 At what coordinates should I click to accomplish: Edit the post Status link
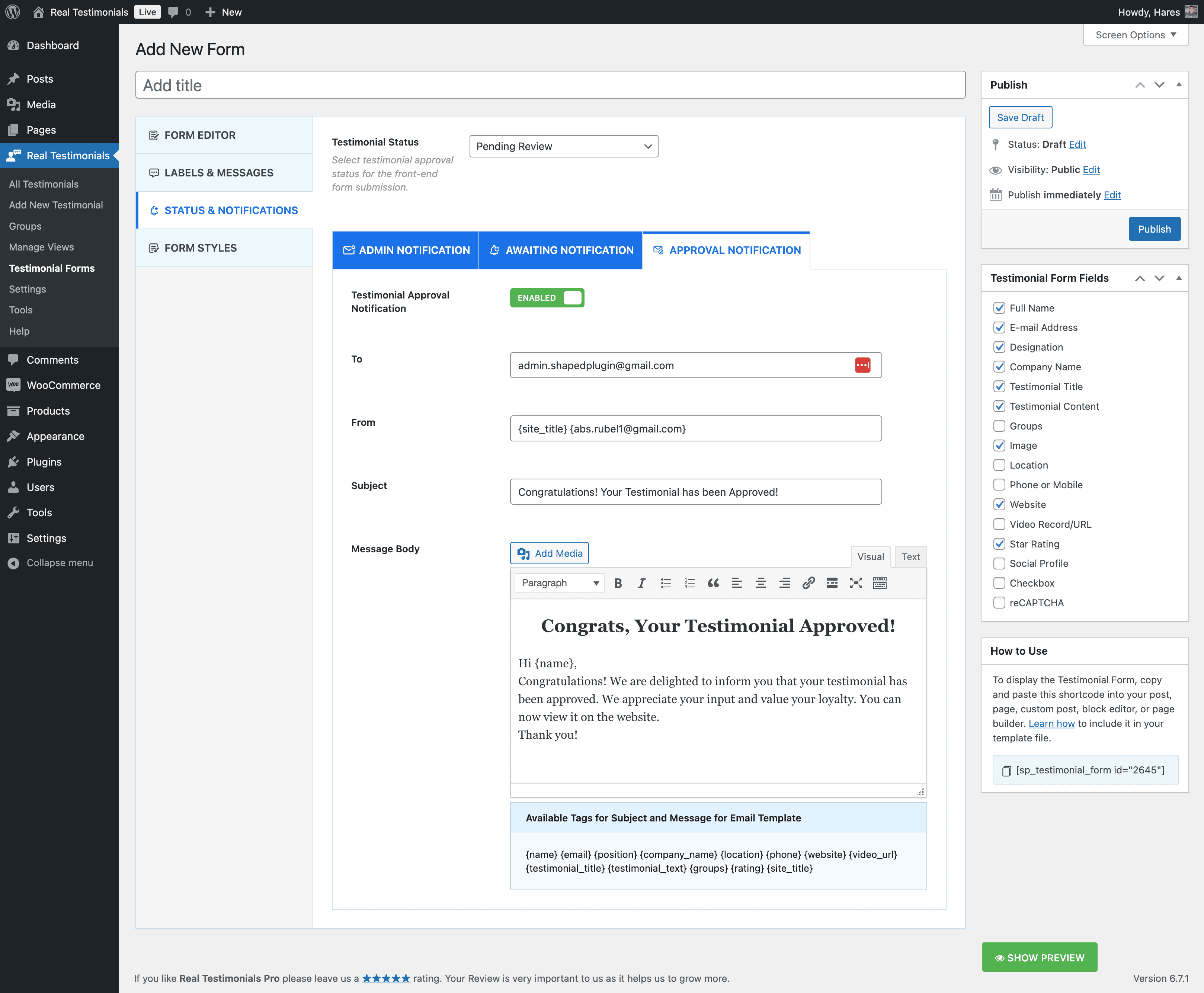coord(1077,144)
